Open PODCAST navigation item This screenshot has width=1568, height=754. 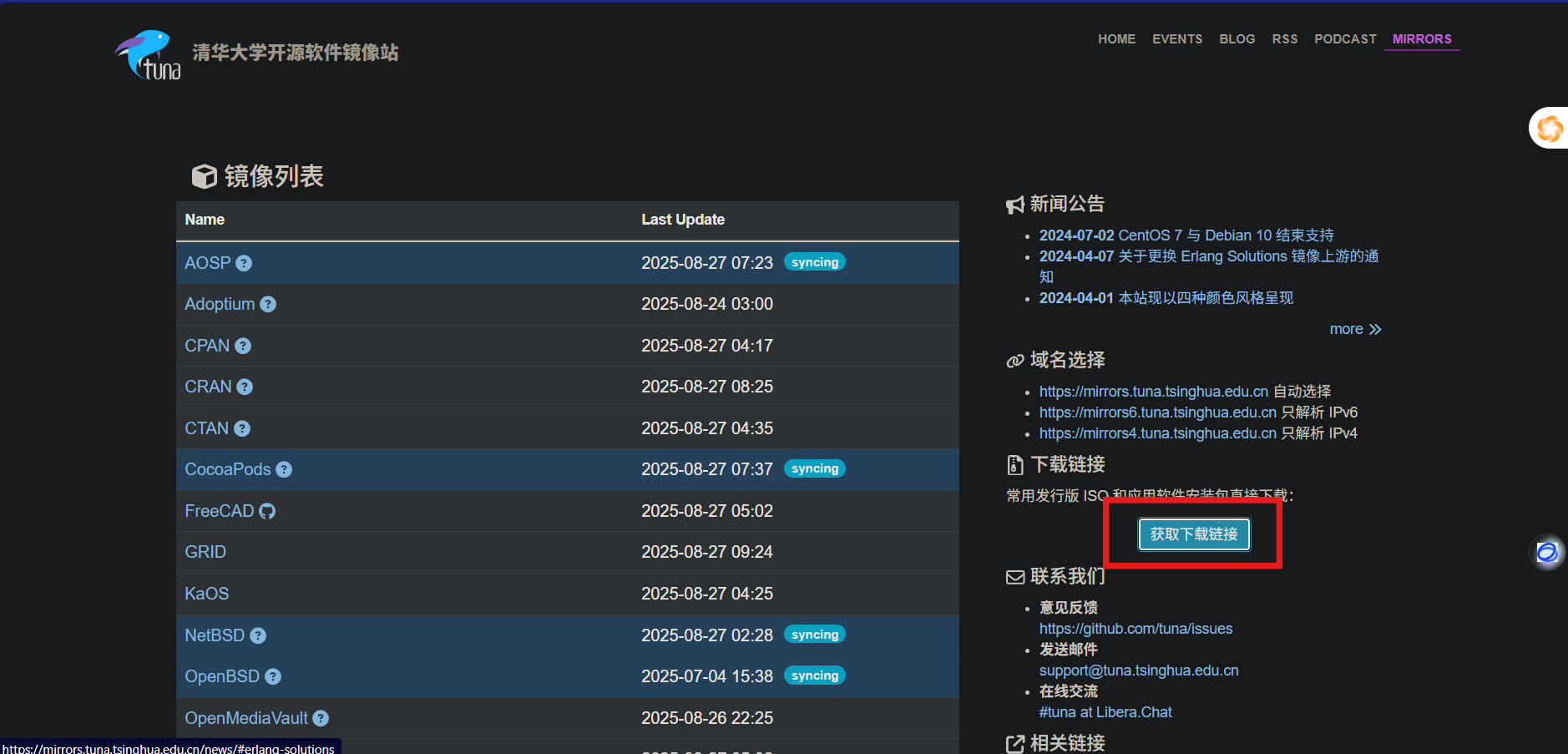pos(1345,39)
